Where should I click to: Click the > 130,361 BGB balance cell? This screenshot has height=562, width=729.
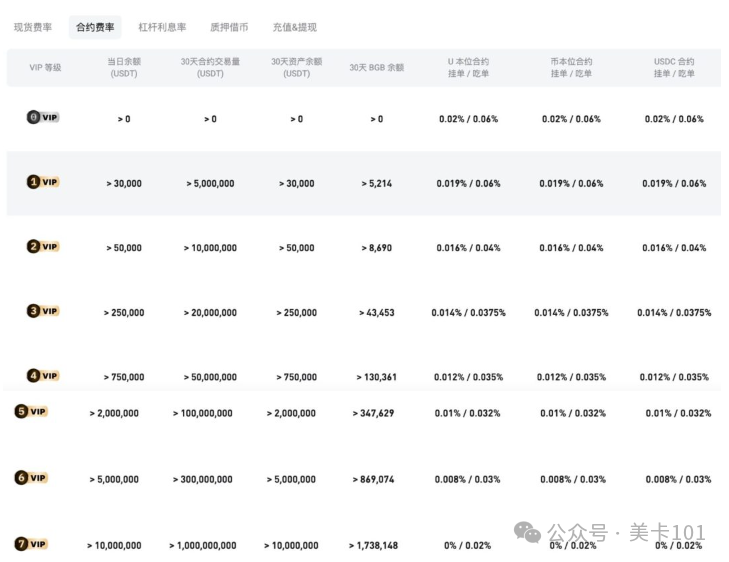click(x=377, y=377)
